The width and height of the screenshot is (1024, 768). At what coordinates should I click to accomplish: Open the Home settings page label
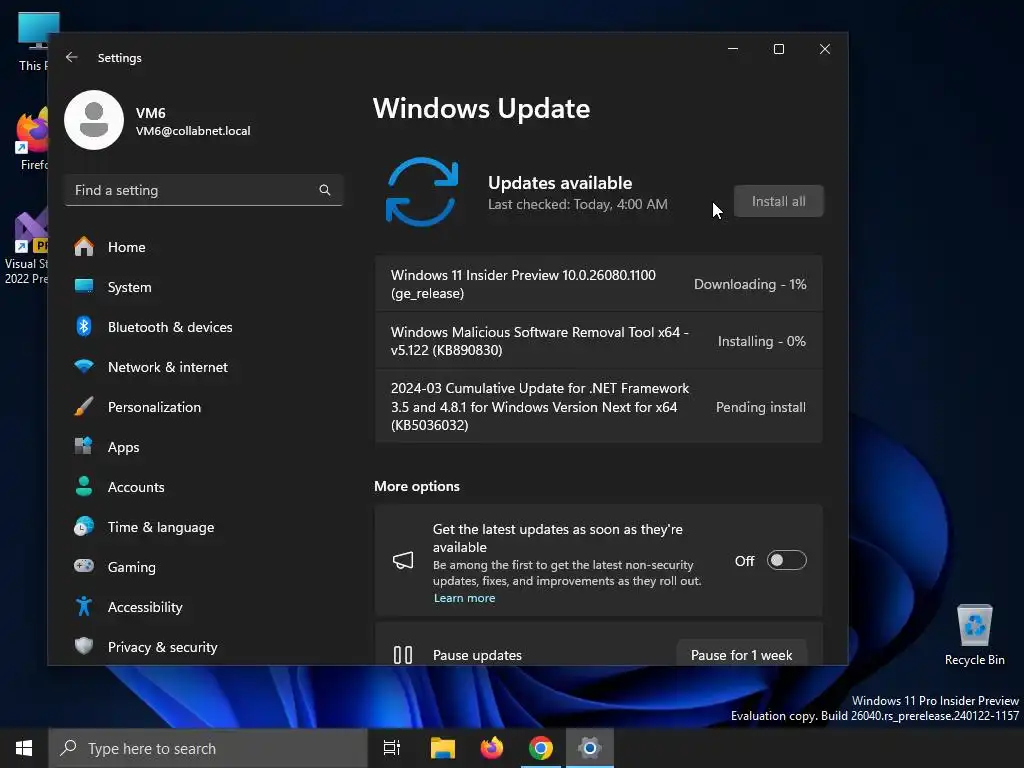(x=127, y=247)
